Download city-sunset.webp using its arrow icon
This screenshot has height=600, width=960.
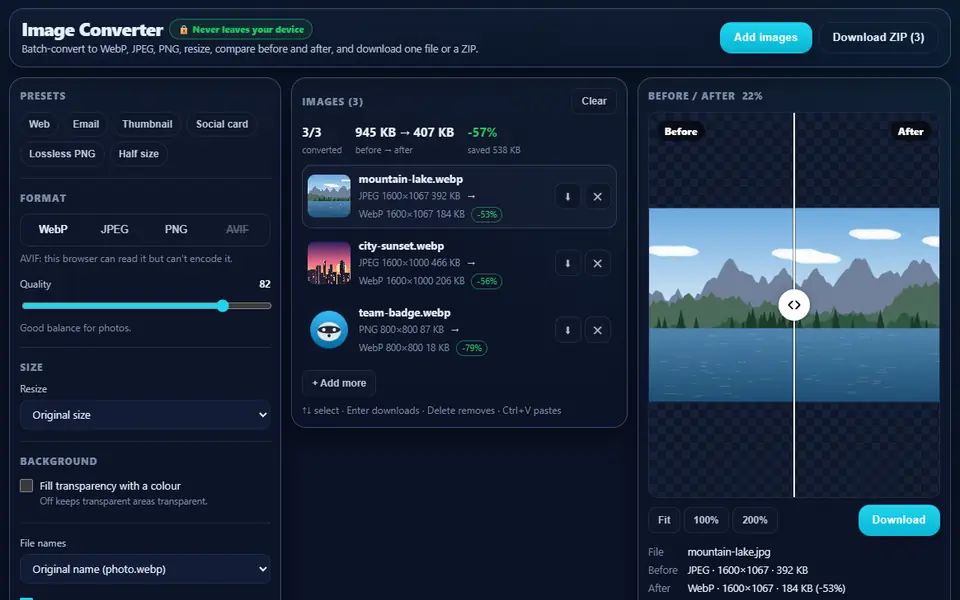click(568, 263)
